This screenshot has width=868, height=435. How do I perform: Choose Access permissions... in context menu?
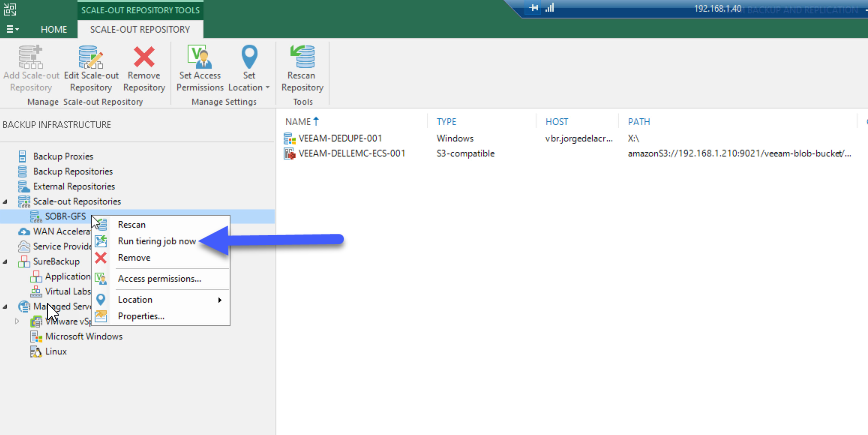(x=159, y=279)
